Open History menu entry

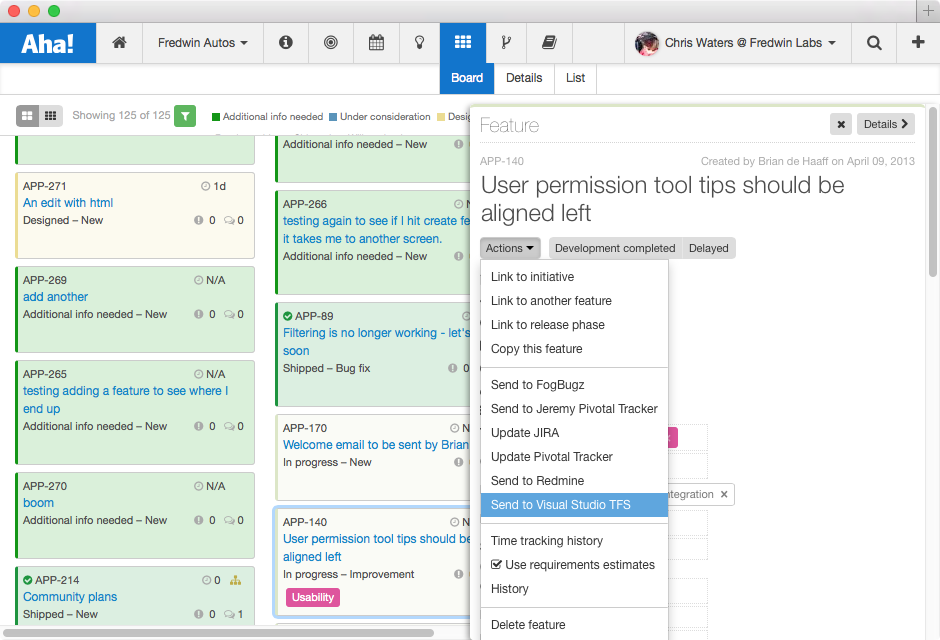(x=574, y=588)
